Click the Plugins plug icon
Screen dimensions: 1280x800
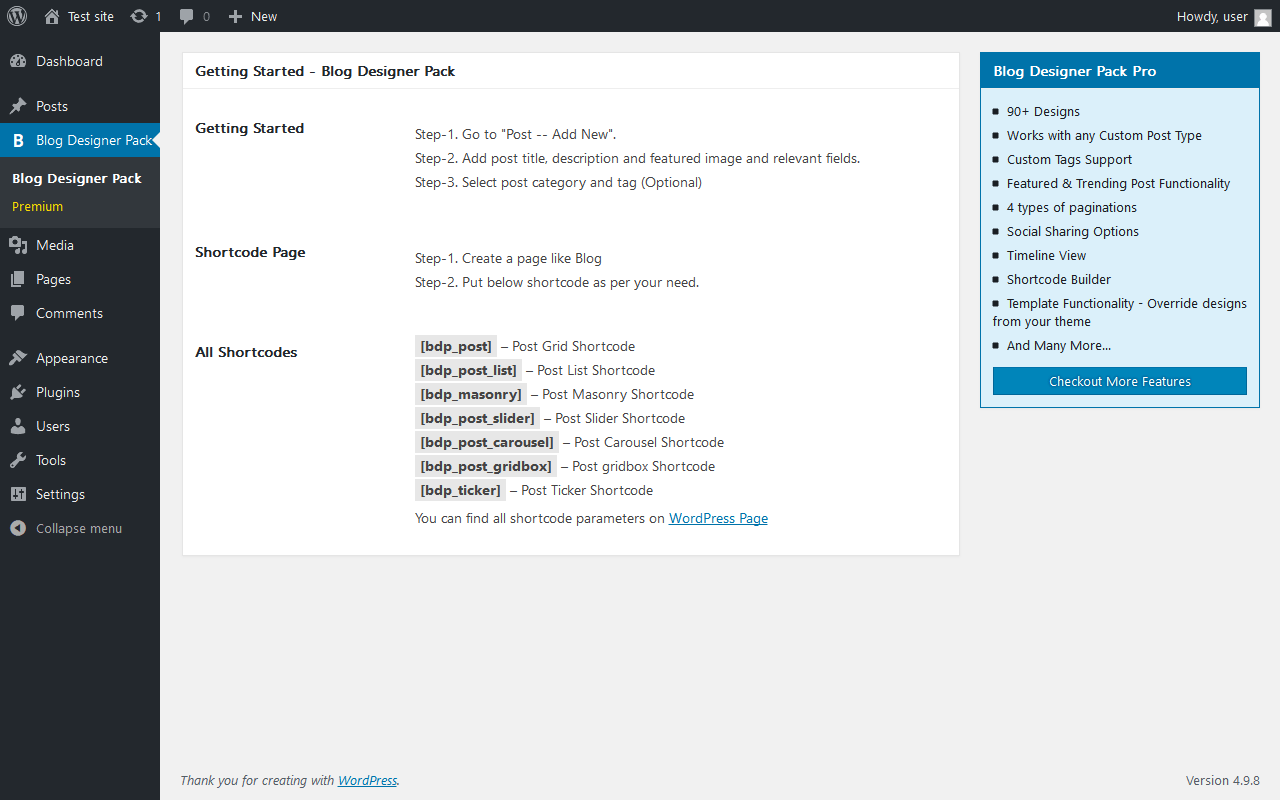point(18,392)
